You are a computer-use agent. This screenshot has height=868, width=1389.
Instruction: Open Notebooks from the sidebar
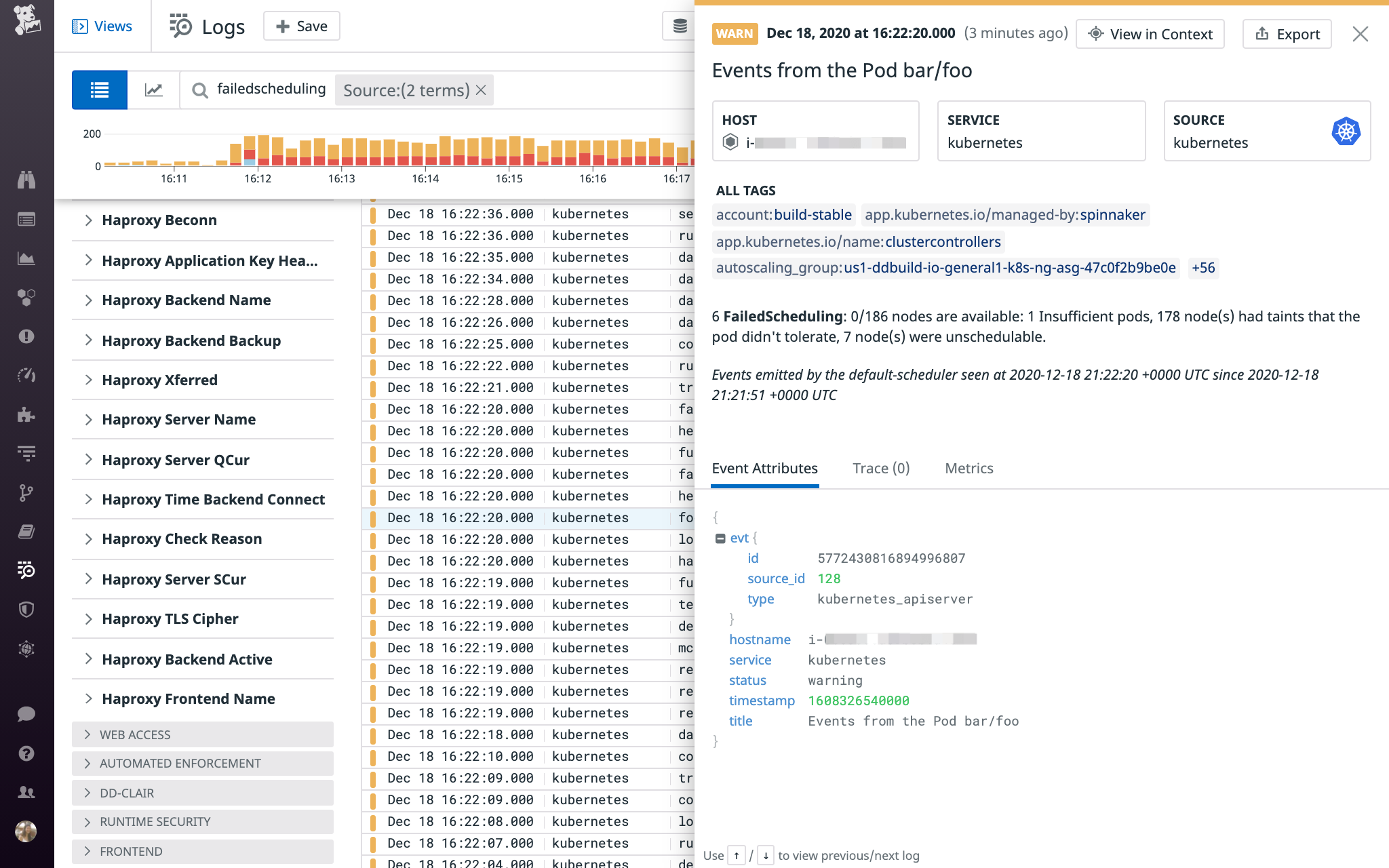[27, 531]
